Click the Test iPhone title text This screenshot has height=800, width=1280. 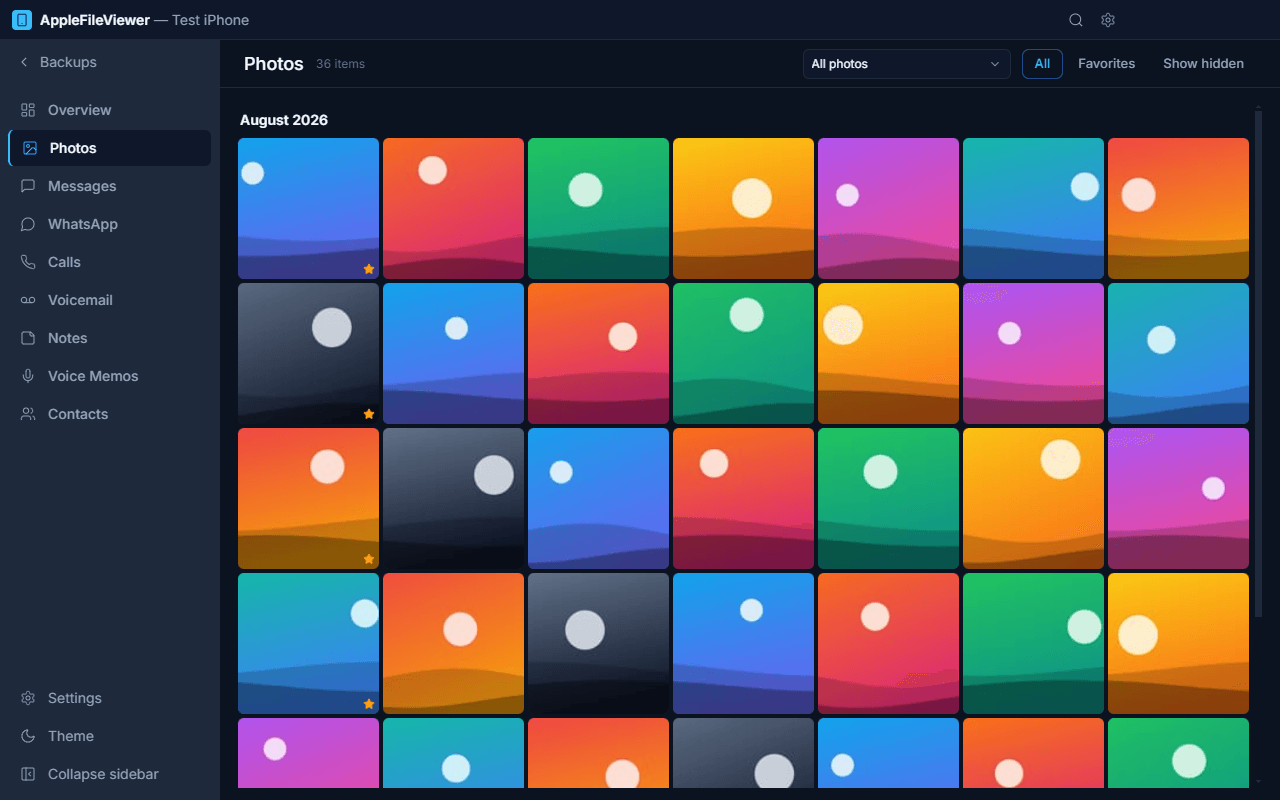210,20
